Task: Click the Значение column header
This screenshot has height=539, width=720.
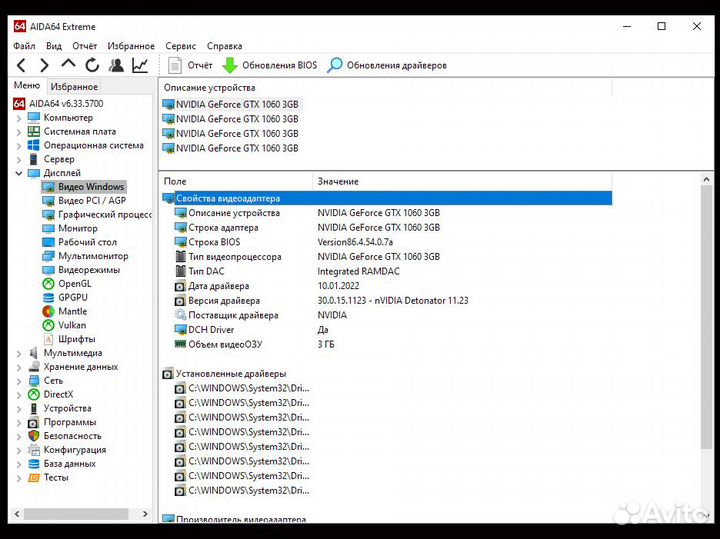Action: click(337, 181)
